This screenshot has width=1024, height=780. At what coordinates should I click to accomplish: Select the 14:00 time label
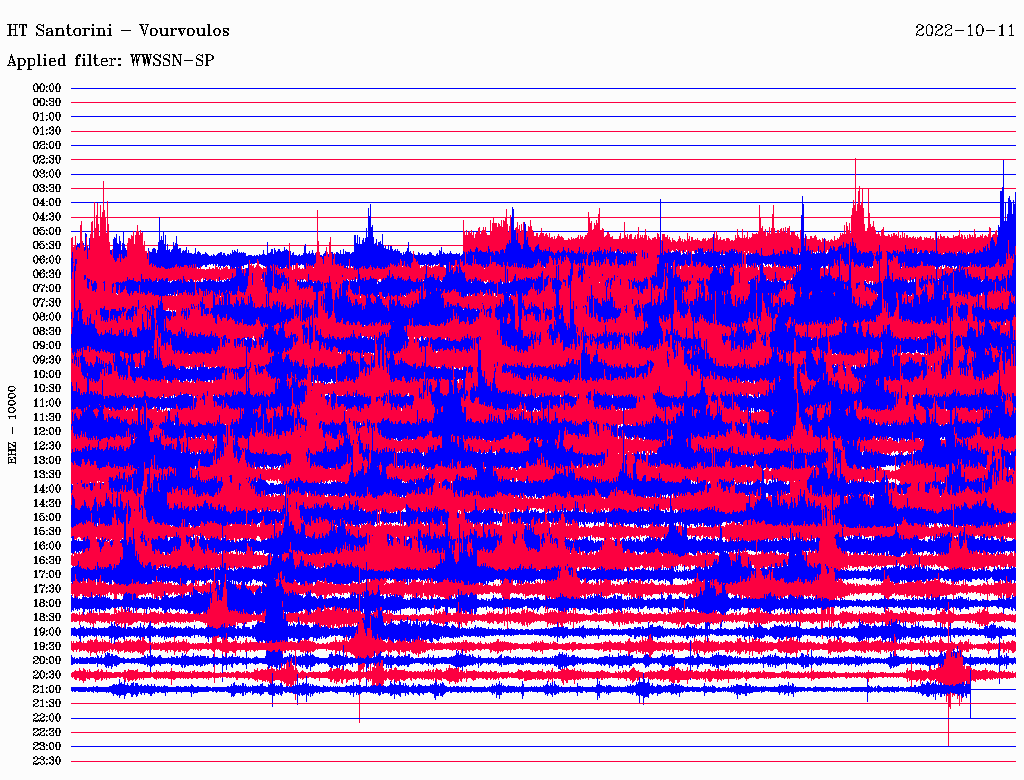47,489
